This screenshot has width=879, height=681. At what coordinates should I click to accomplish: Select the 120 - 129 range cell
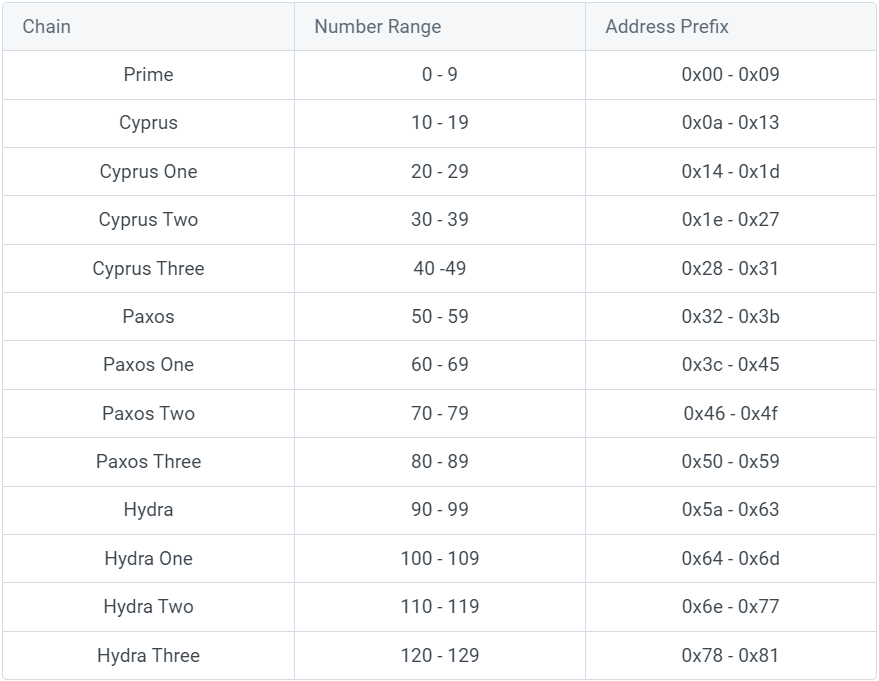[439, 656]
